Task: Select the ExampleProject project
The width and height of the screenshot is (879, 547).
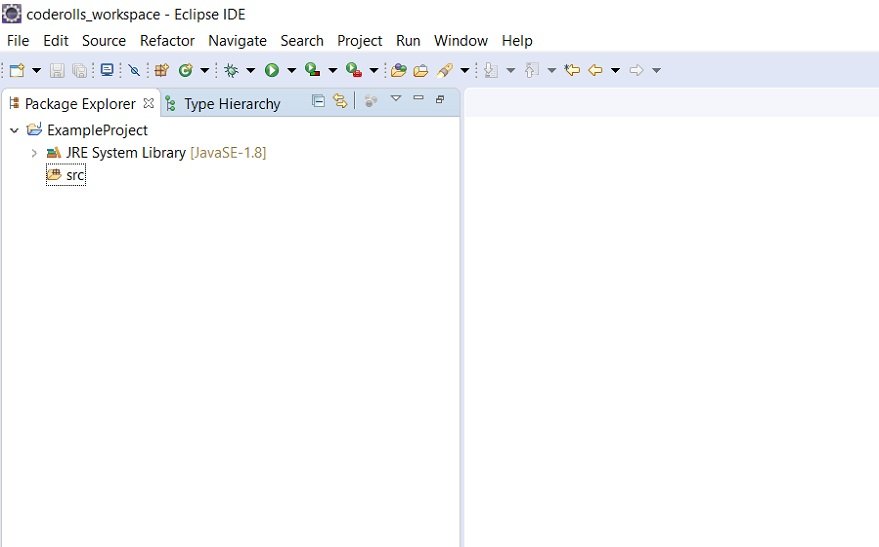Action: click(x=97, y=130)
